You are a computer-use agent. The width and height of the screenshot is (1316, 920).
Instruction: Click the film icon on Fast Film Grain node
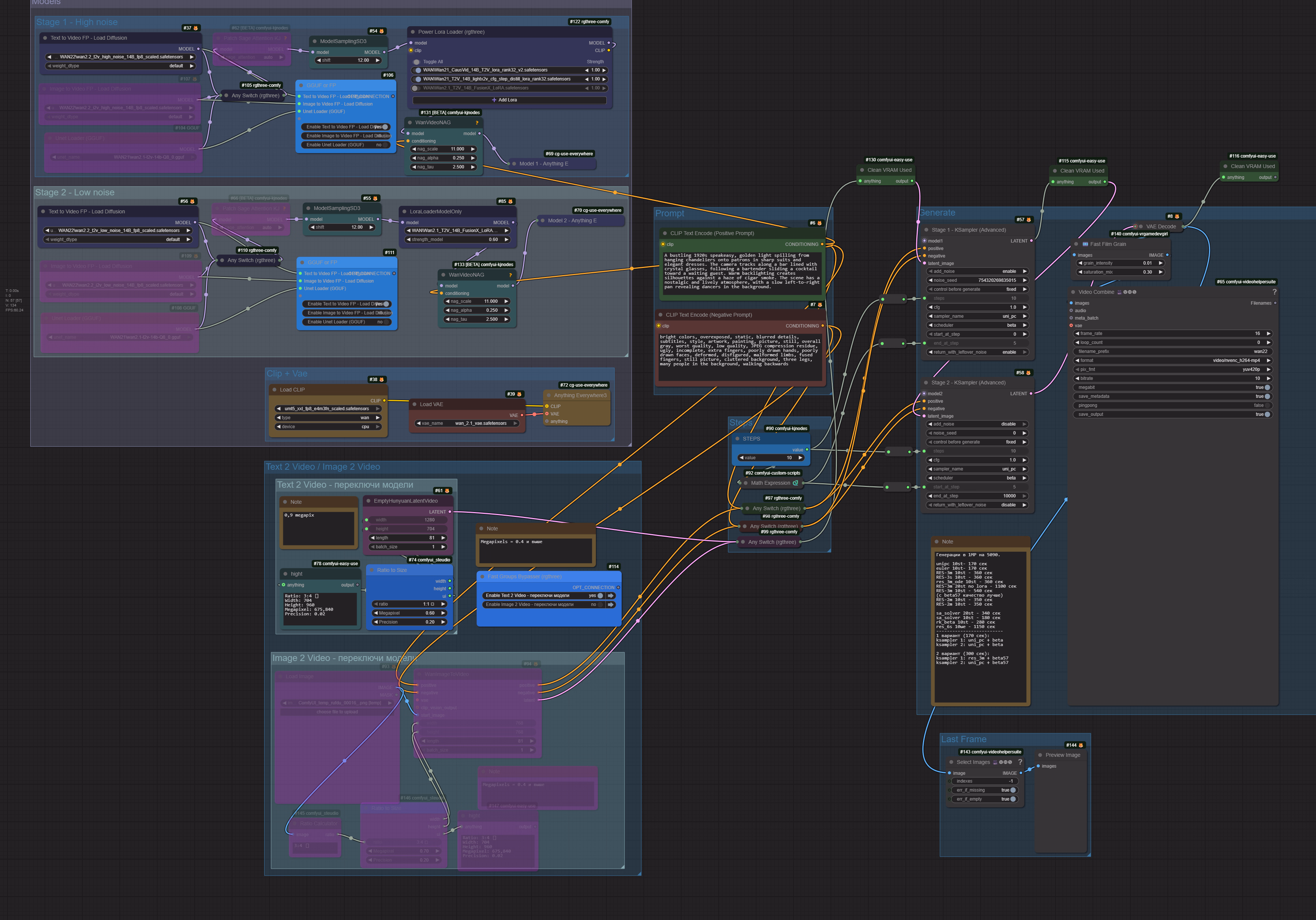(x=1085, y=244)
